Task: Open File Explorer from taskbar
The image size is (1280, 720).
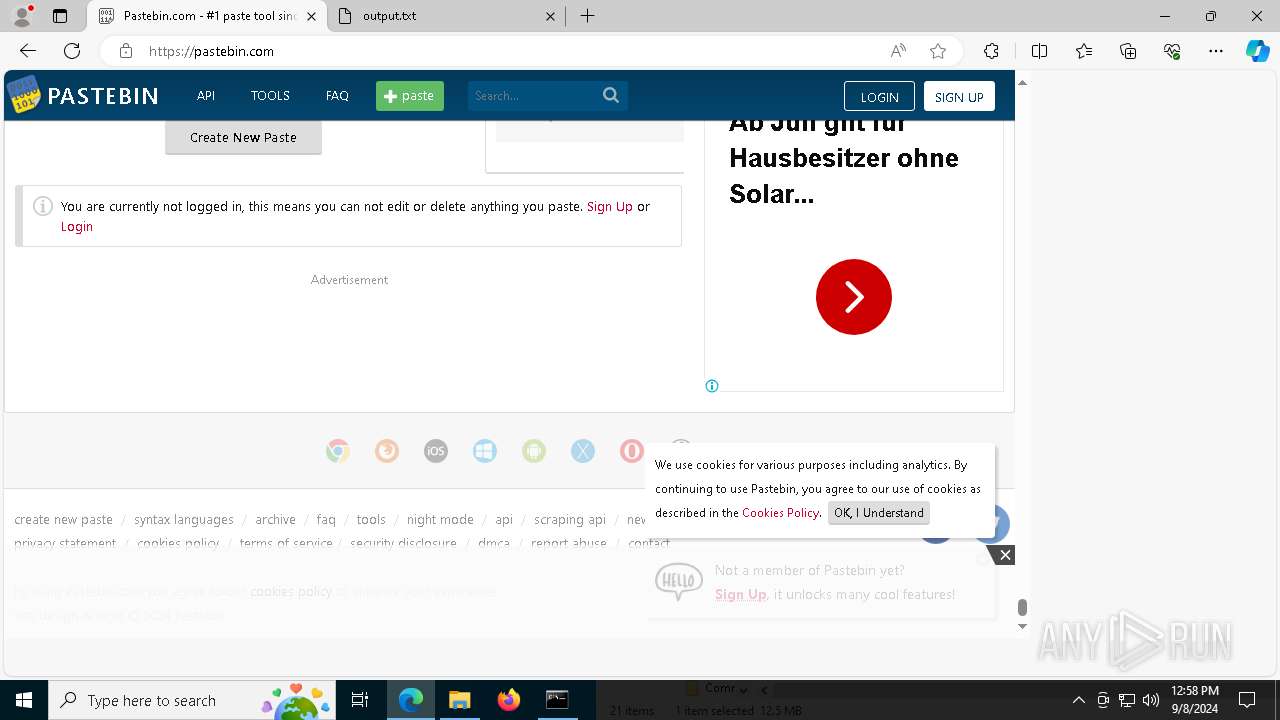Action: point(459,700)
